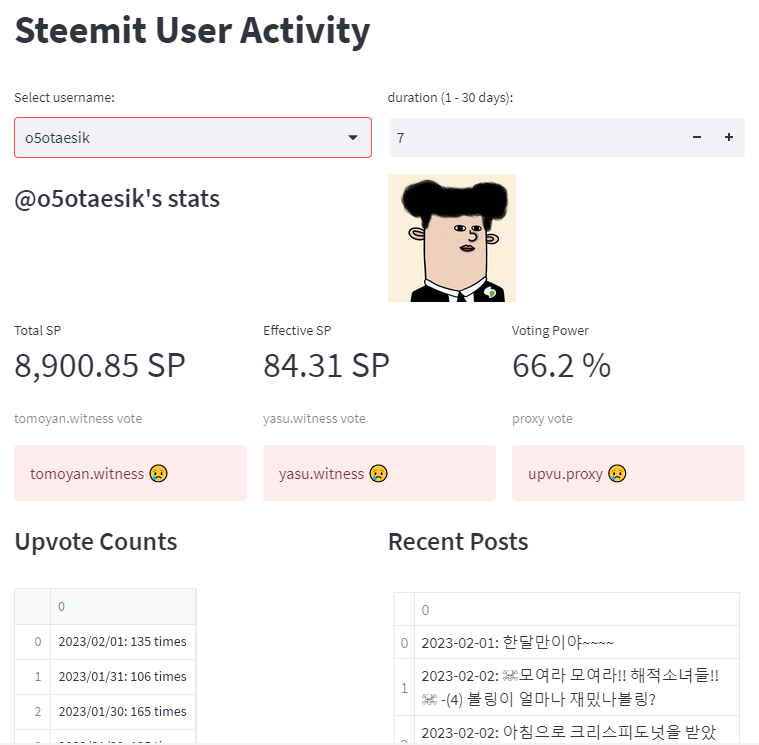
Task: Click the Total SP value 8,900.85 SP
Action: tap(100, 366)
